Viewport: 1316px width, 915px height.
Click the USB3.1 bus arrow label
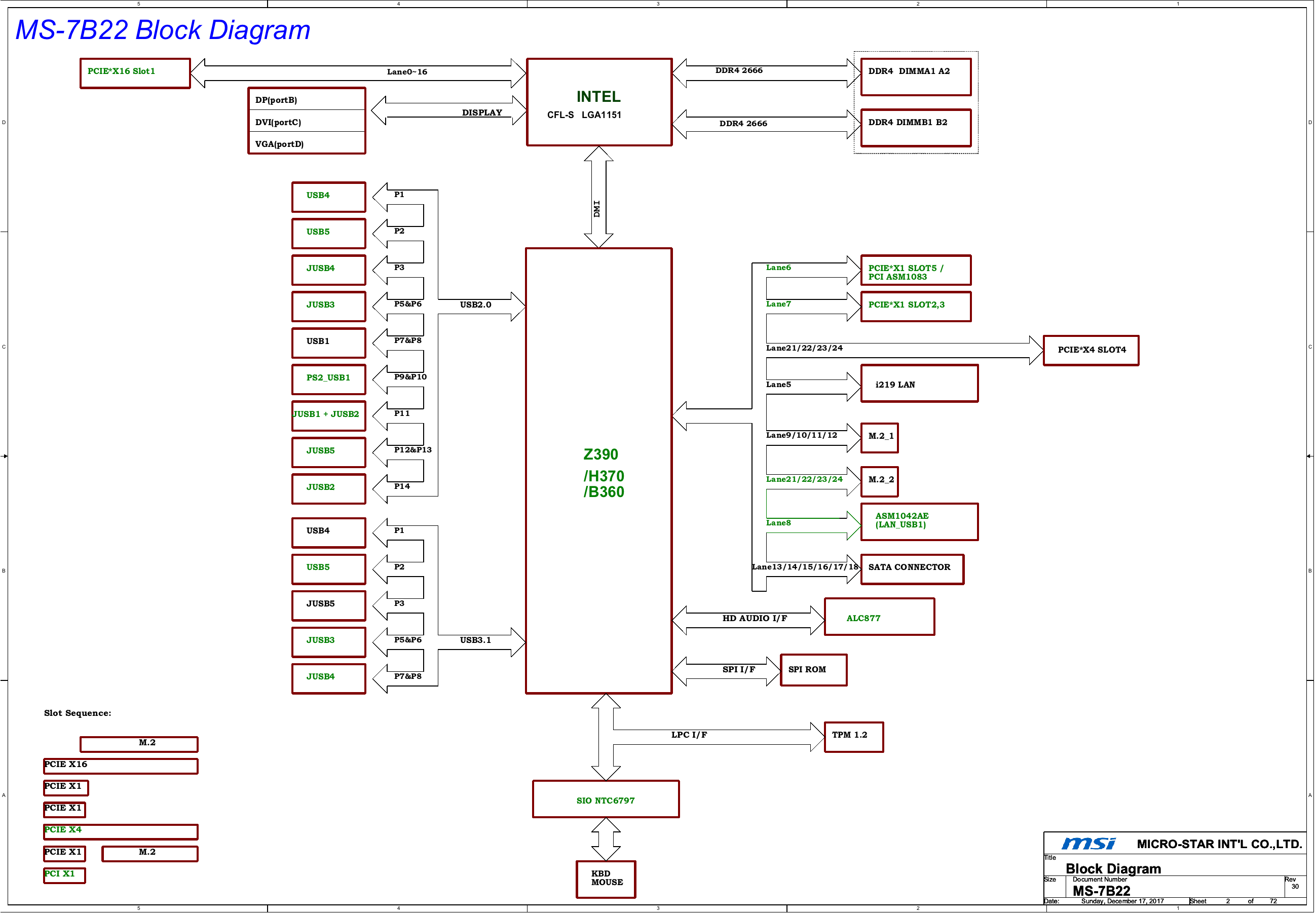475,640
